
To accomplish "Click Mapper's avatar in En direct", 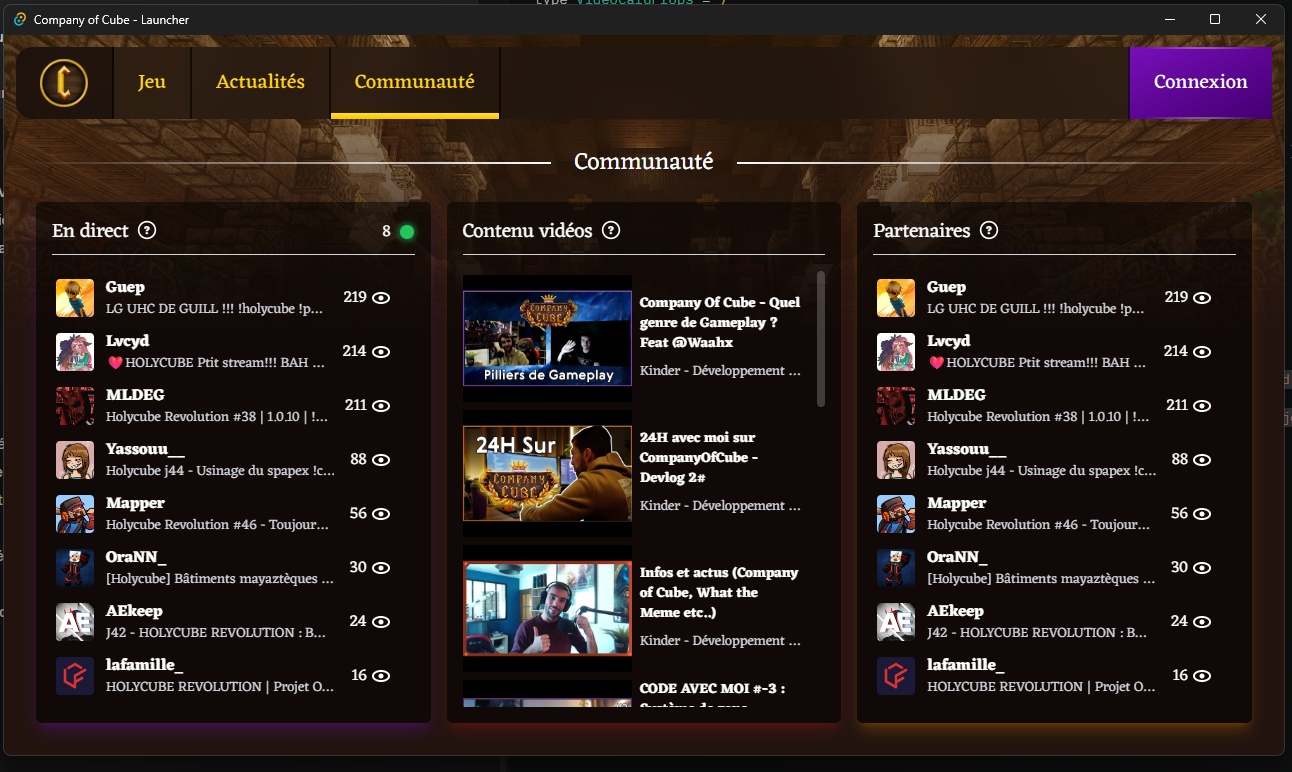I will click(75, 514).
